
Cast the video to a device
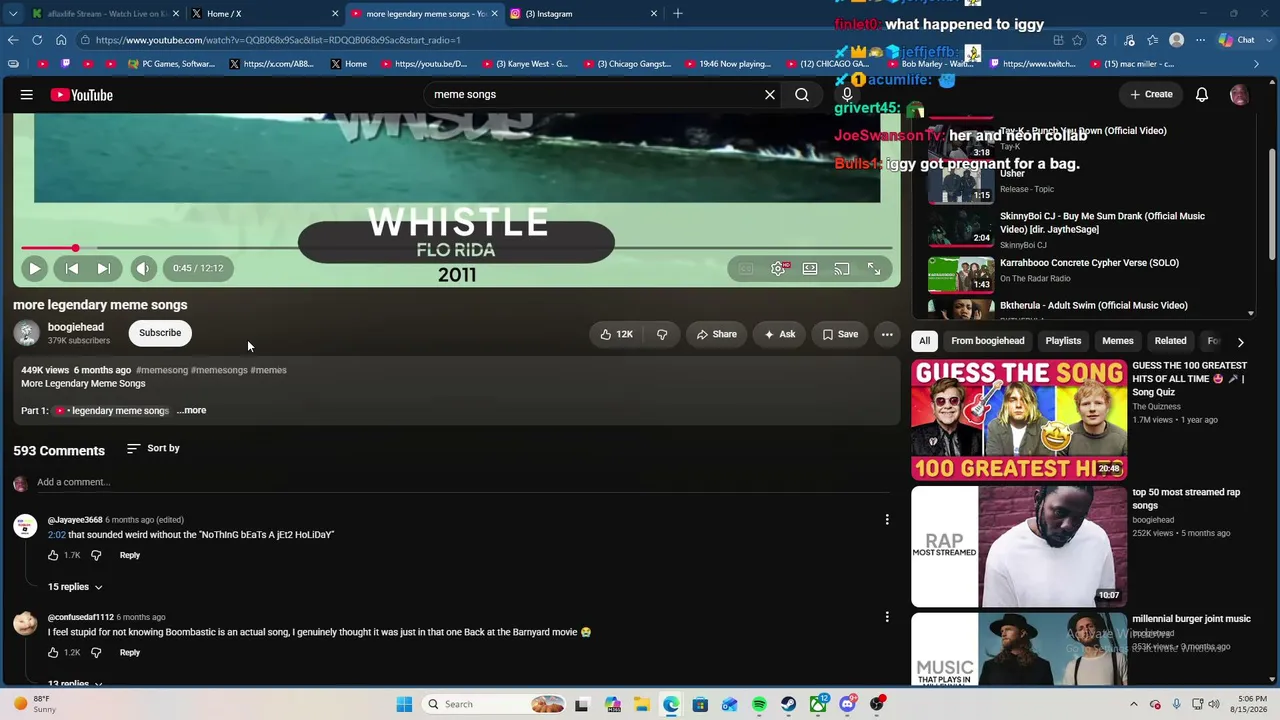842,268
